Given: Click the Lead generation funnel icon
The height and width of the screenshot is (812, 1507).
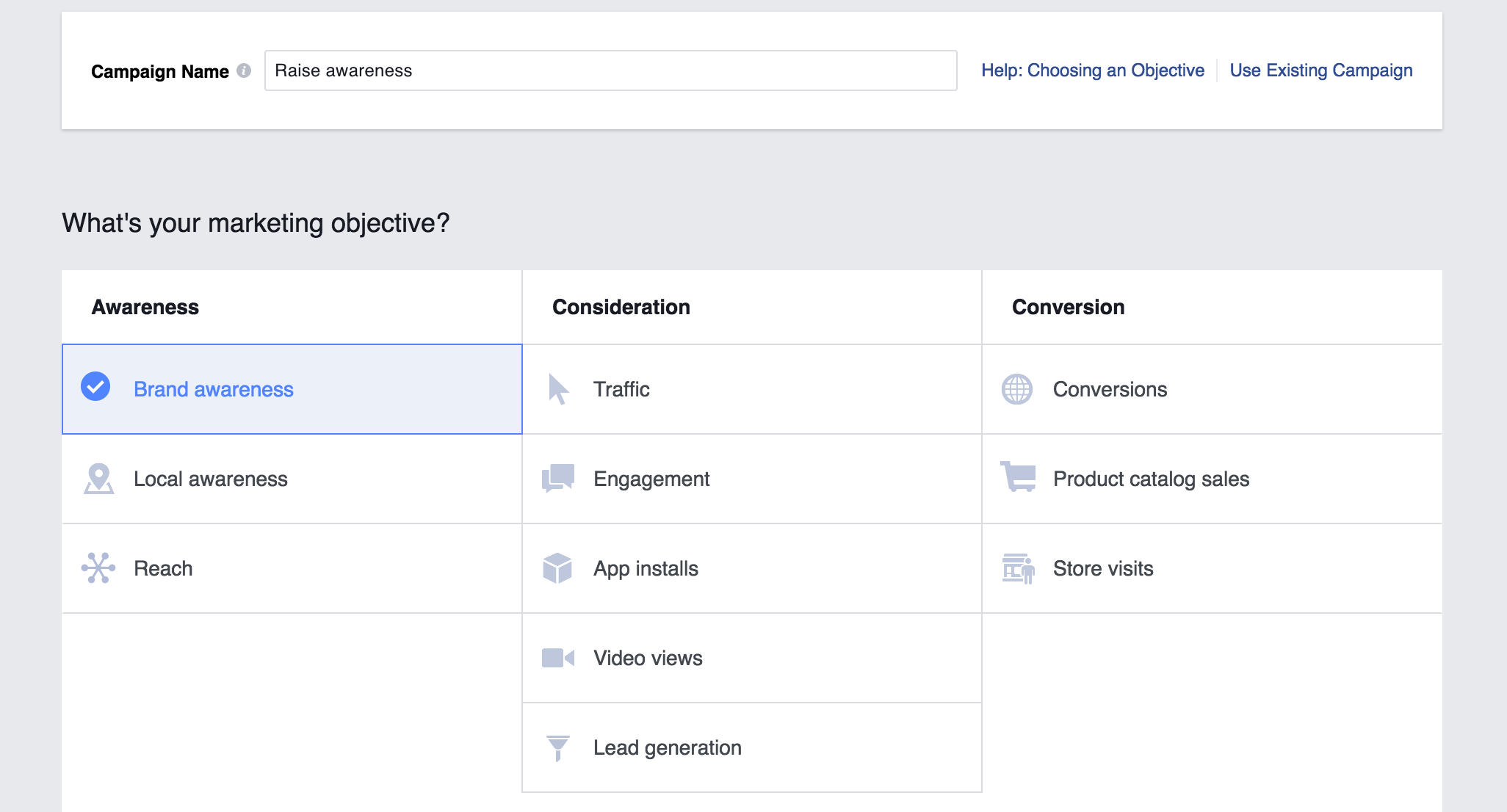Looking at the screenshot, I should (558, 748).
